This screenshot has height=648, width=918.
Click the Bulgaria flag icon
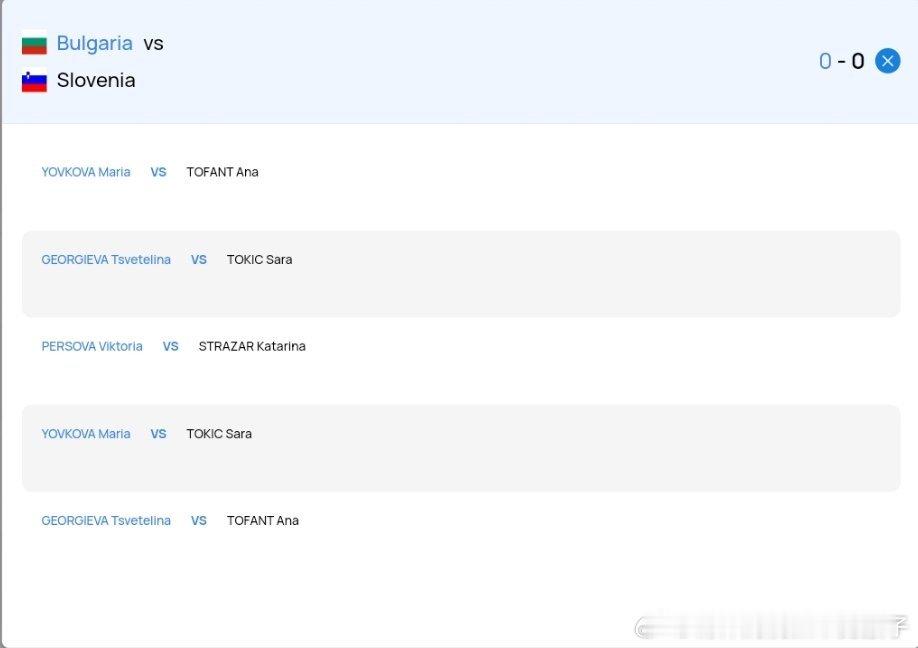[34, 43]
